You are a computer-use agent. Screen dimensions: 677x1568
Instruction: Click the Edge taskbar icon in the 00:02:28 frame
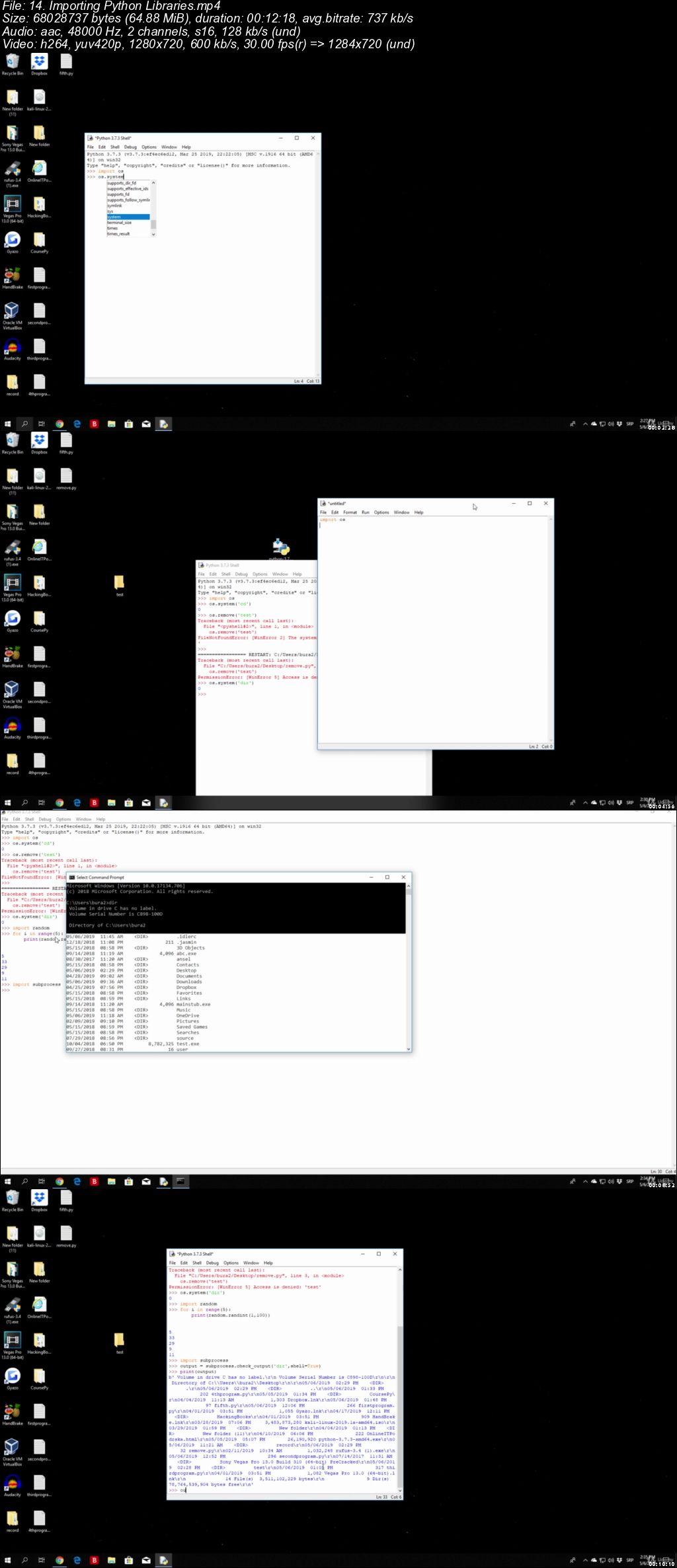(x=77, y=424)
